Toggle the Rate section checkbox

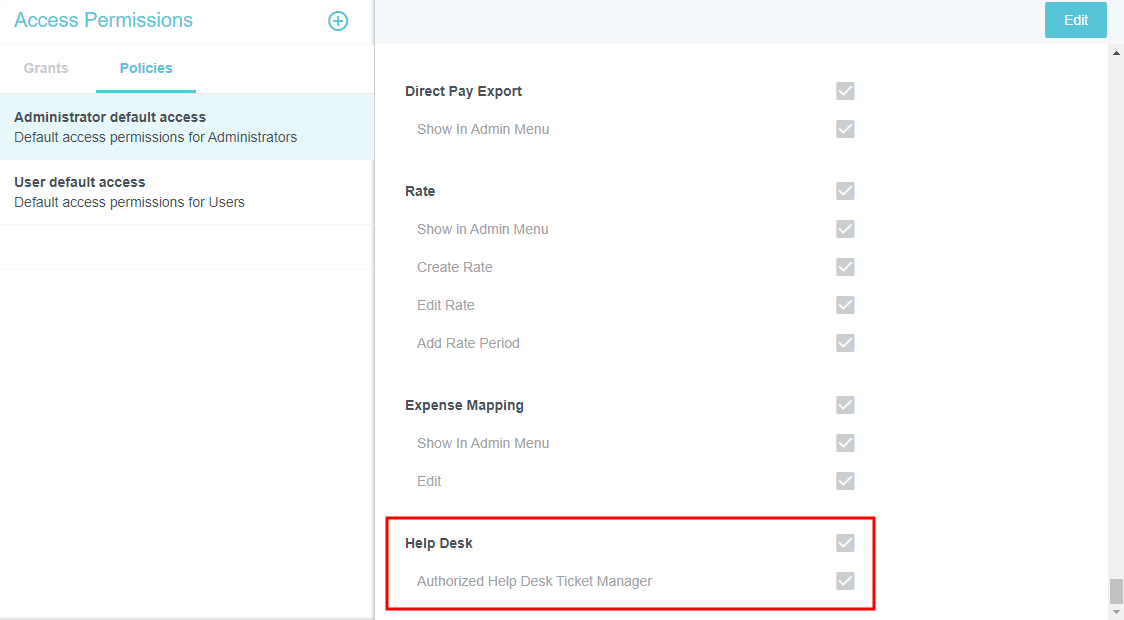845,191
